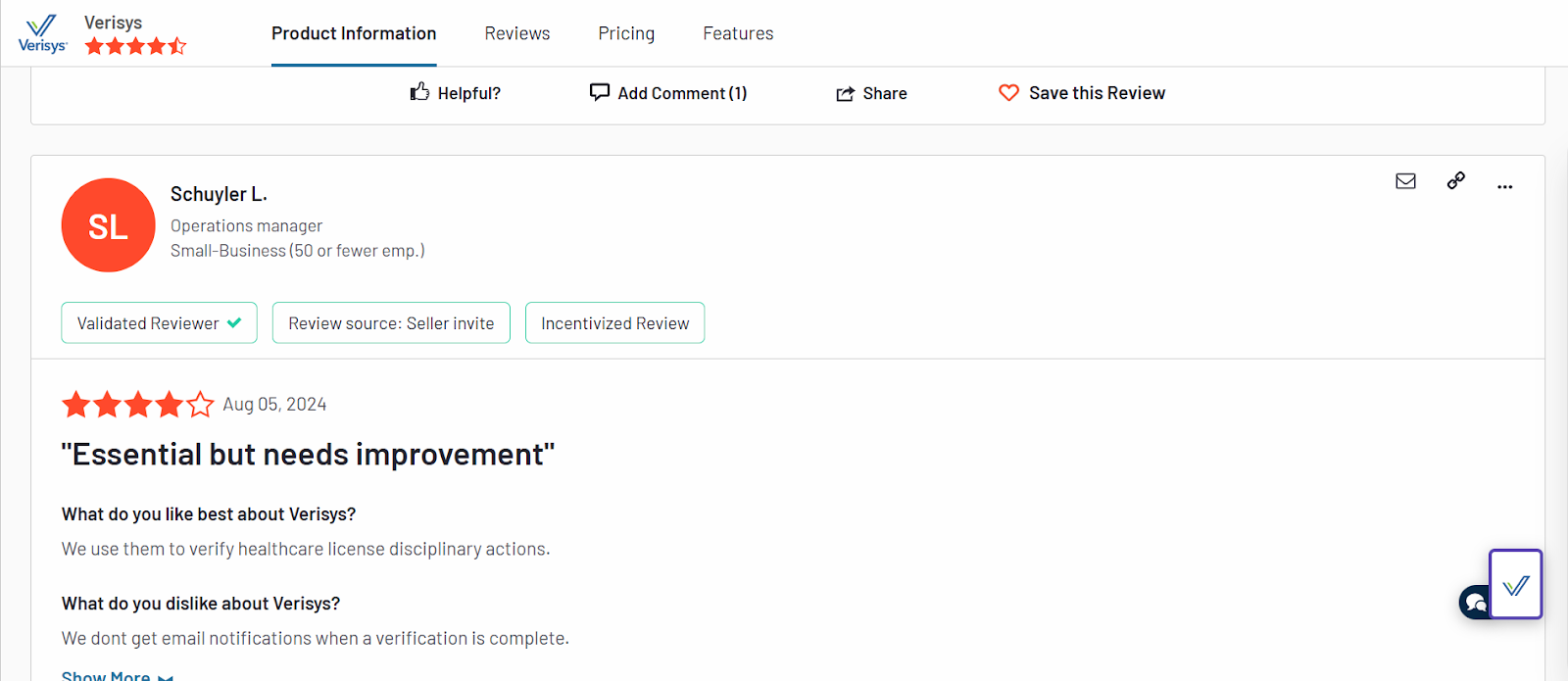The width and height of the screenshot is (1568, 681).
Task: Click the healthcare license disciplinary actions sentence
Action: [306, 550]
